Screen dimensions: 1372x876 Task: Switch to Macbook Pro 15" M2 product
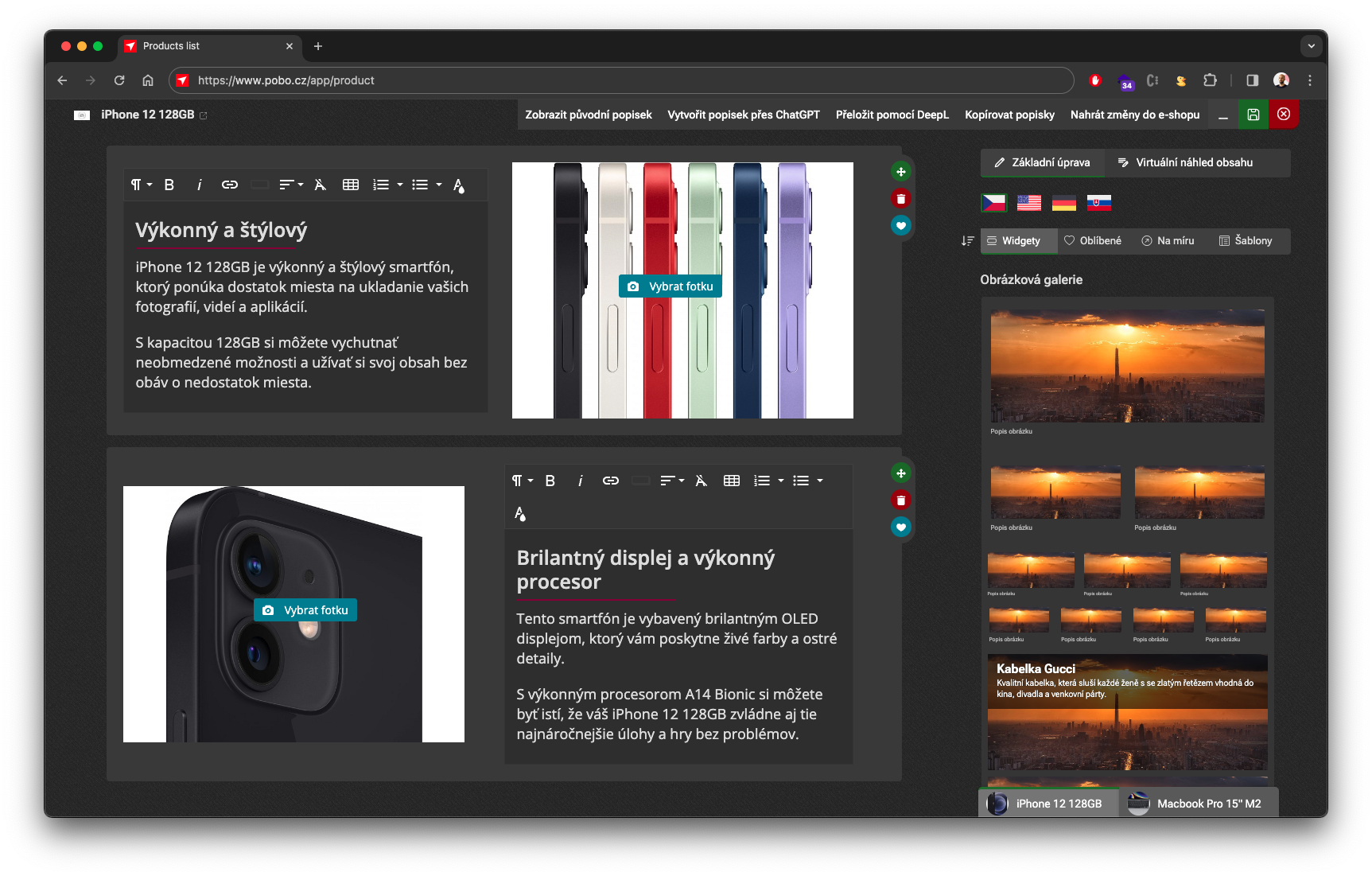1198,804
